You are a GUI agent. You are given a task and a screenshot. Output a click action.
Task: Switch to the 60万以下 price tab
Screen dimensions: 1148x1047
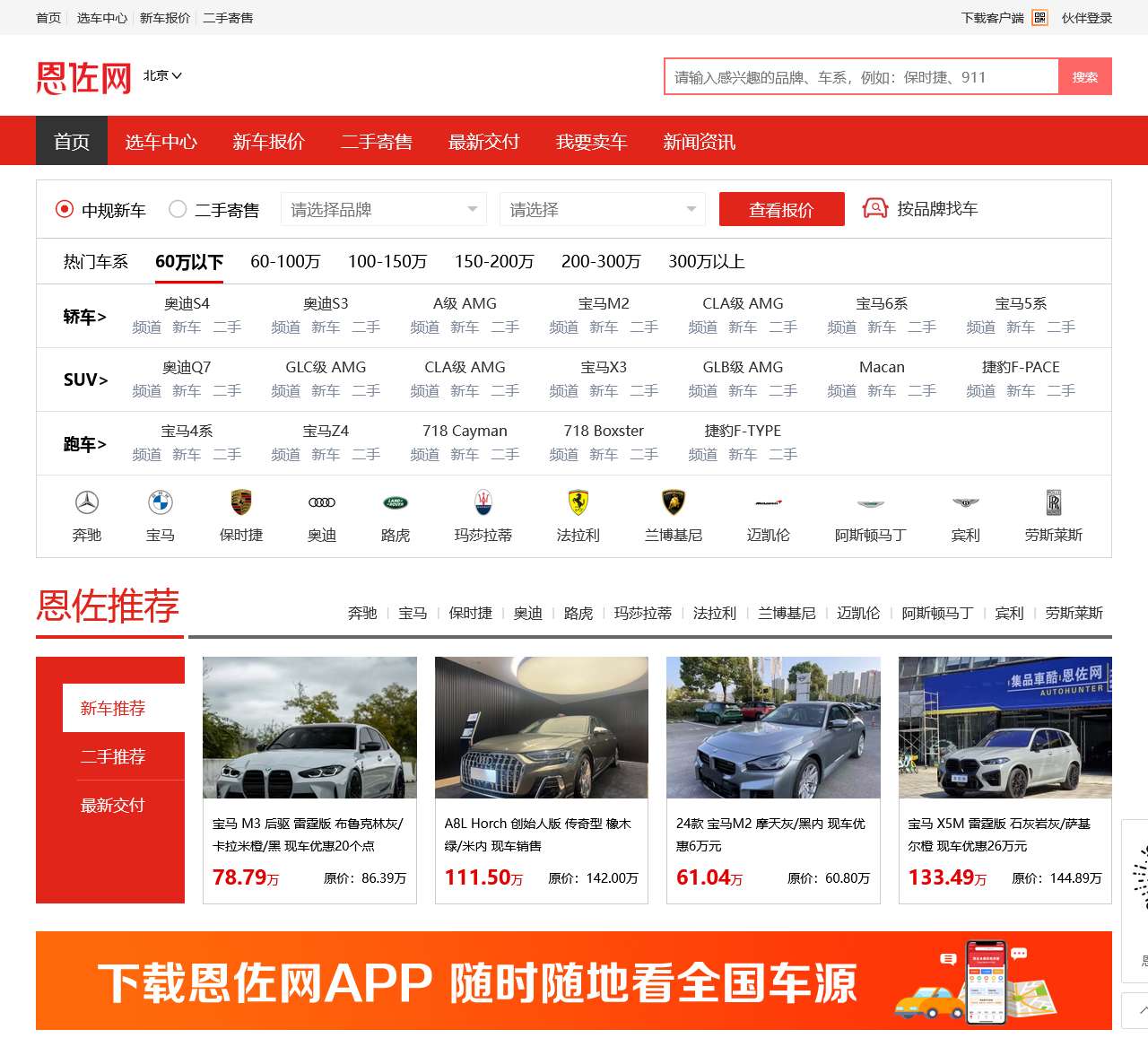point(189,261)
